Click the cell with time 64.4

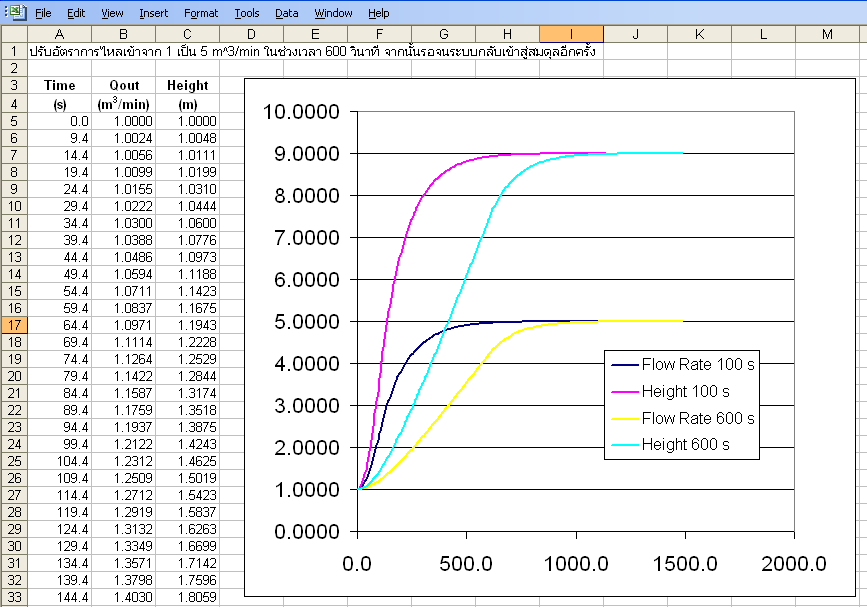tap(59, 325)
